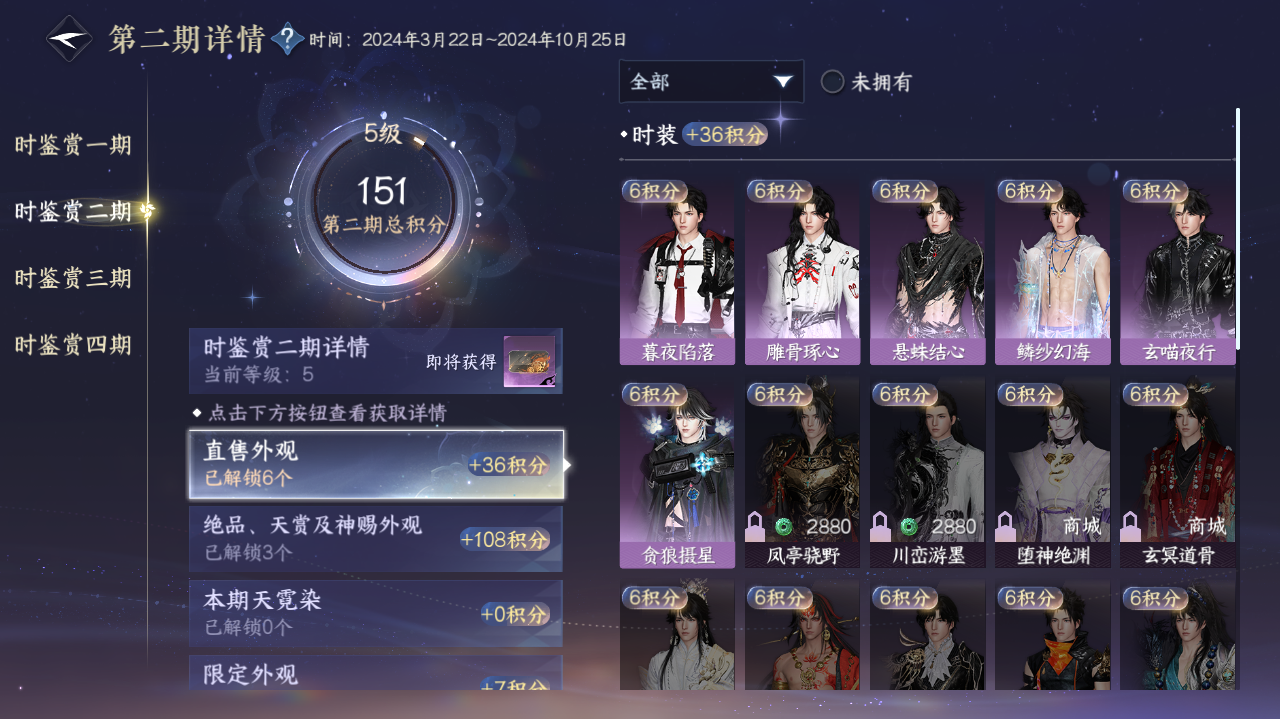Image resolution: width=1280 pixels, height=719 pixels.
Task: Select the 暮夜陷落 outfit thumbnail
Action: coord(677,272)
